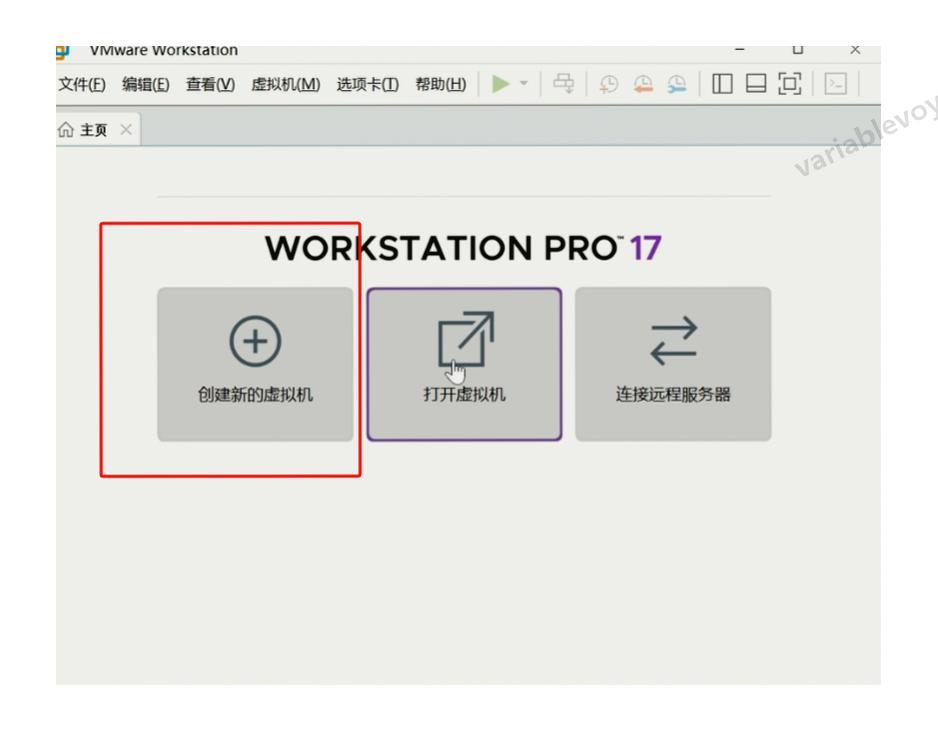Toggle the library sidebar view icon
Screen dimensions: 938x732
tap(722, 84)
